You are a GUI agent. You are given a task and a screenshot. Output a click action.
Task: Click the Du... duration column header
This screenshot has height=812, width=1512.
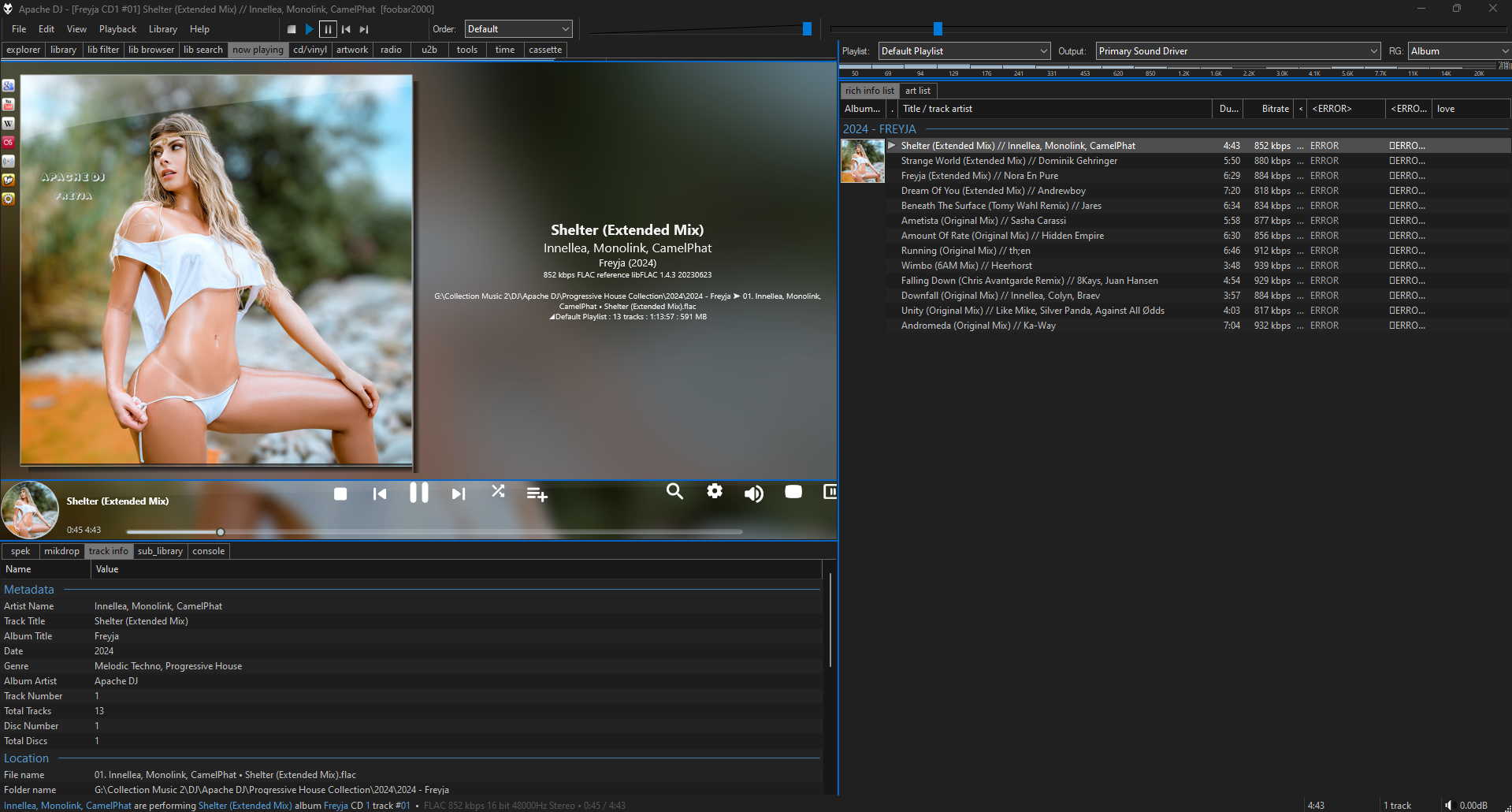(x=1229, y=109)
